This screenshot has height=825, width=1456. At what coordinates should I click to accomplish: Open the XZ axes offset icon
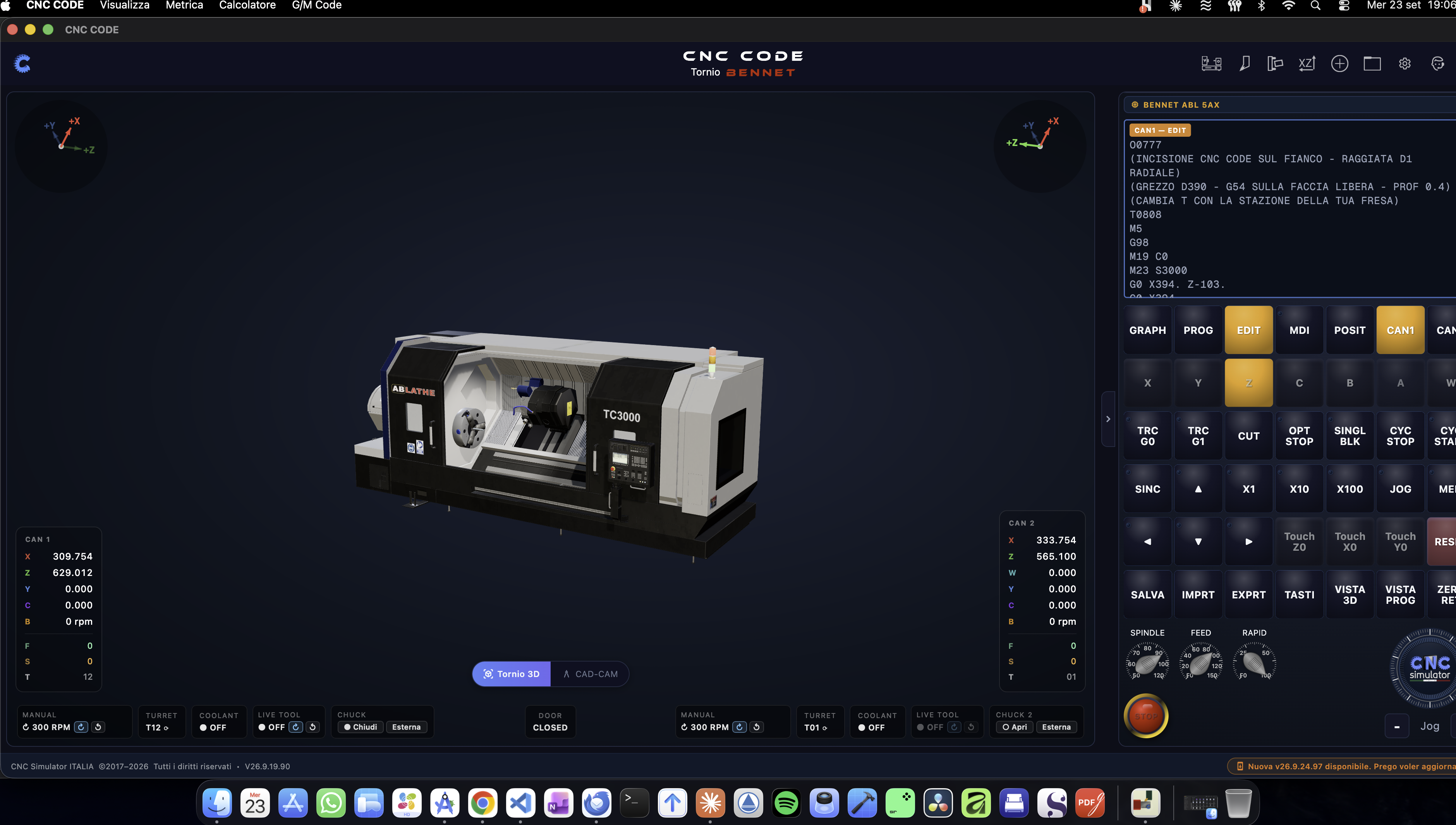1307,64
